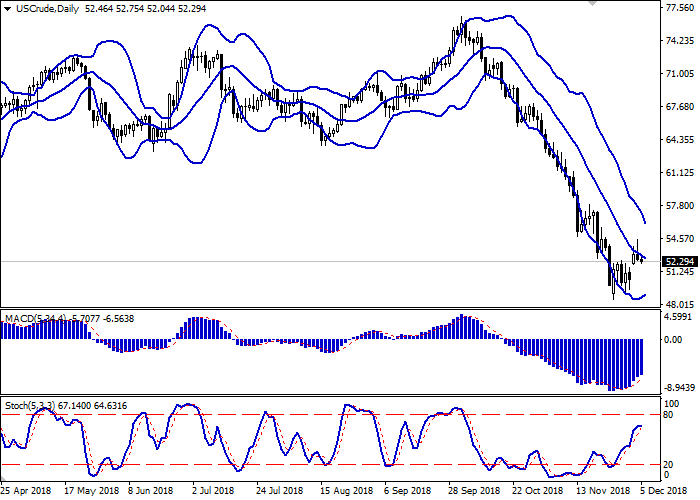
Task: Click the 25 Apr 2018 date label
Action: point(26,491)
